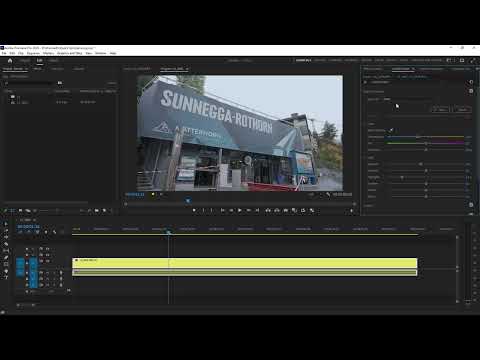Viewport: 480px width, 360px height.
Task: Select the Pen tool
Action: [6, 257]
